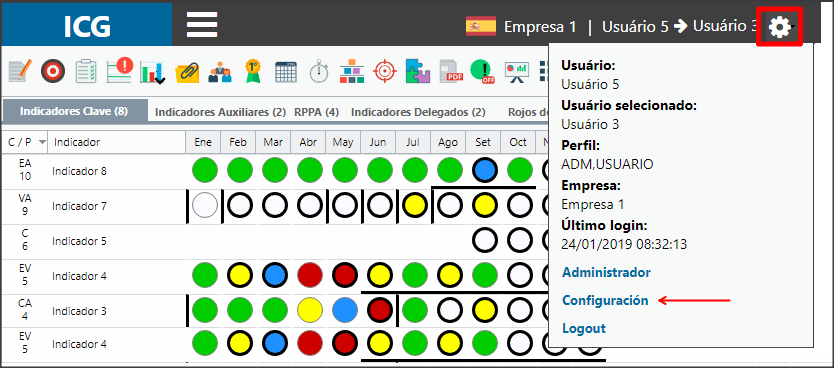Click the red crosshair target icon

pos(385,71)
